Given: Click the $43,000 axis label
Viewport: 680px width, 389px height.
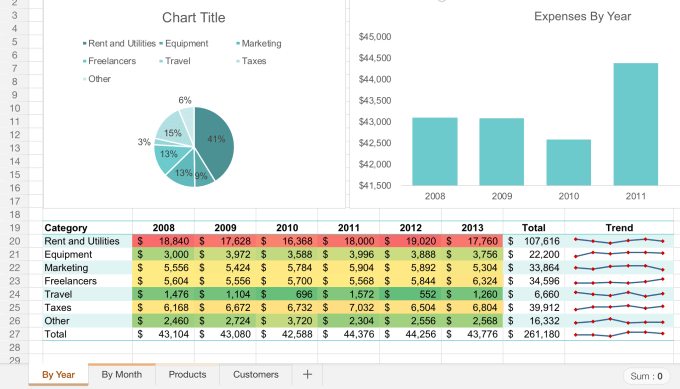Looking at the screenshot, I should (375, 122).
